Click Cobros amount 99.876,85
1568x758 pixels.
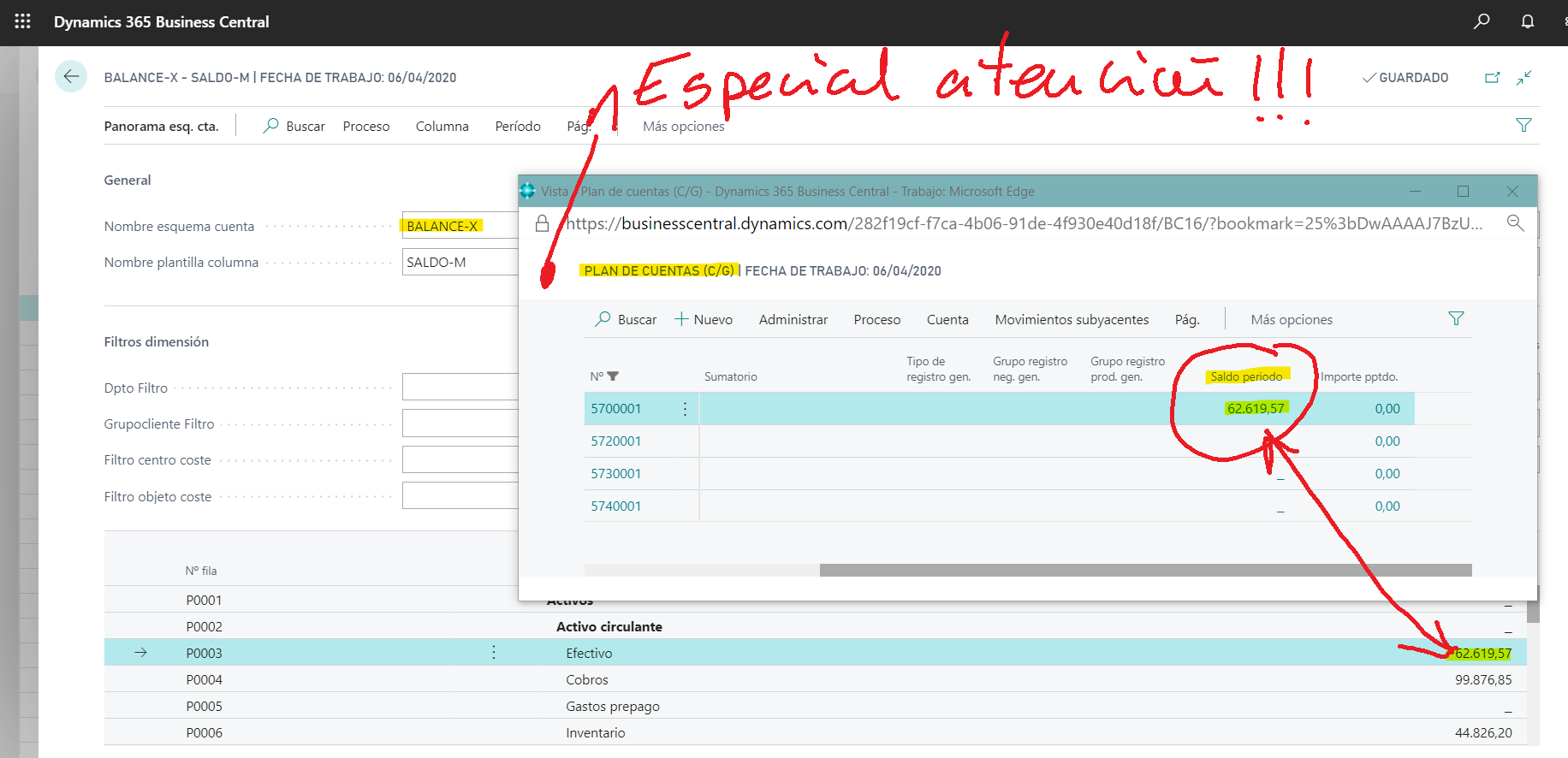pyautogui.click(x=1483, y=679)
